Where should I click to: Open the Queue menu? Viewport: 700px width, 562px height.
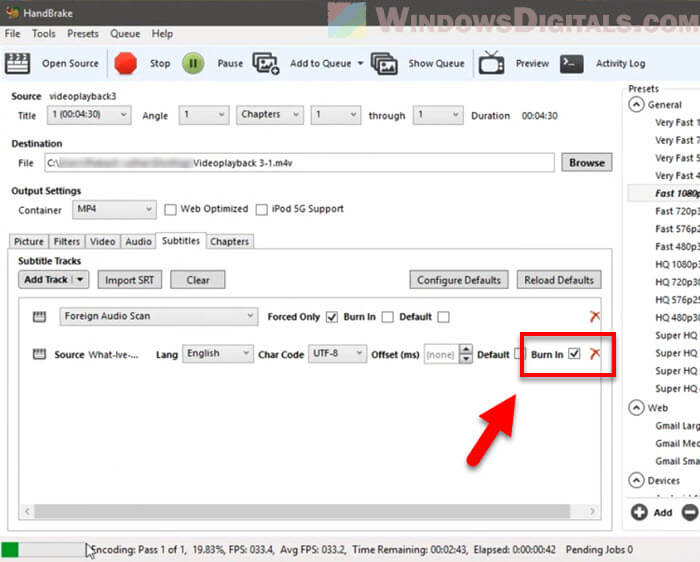125,34
